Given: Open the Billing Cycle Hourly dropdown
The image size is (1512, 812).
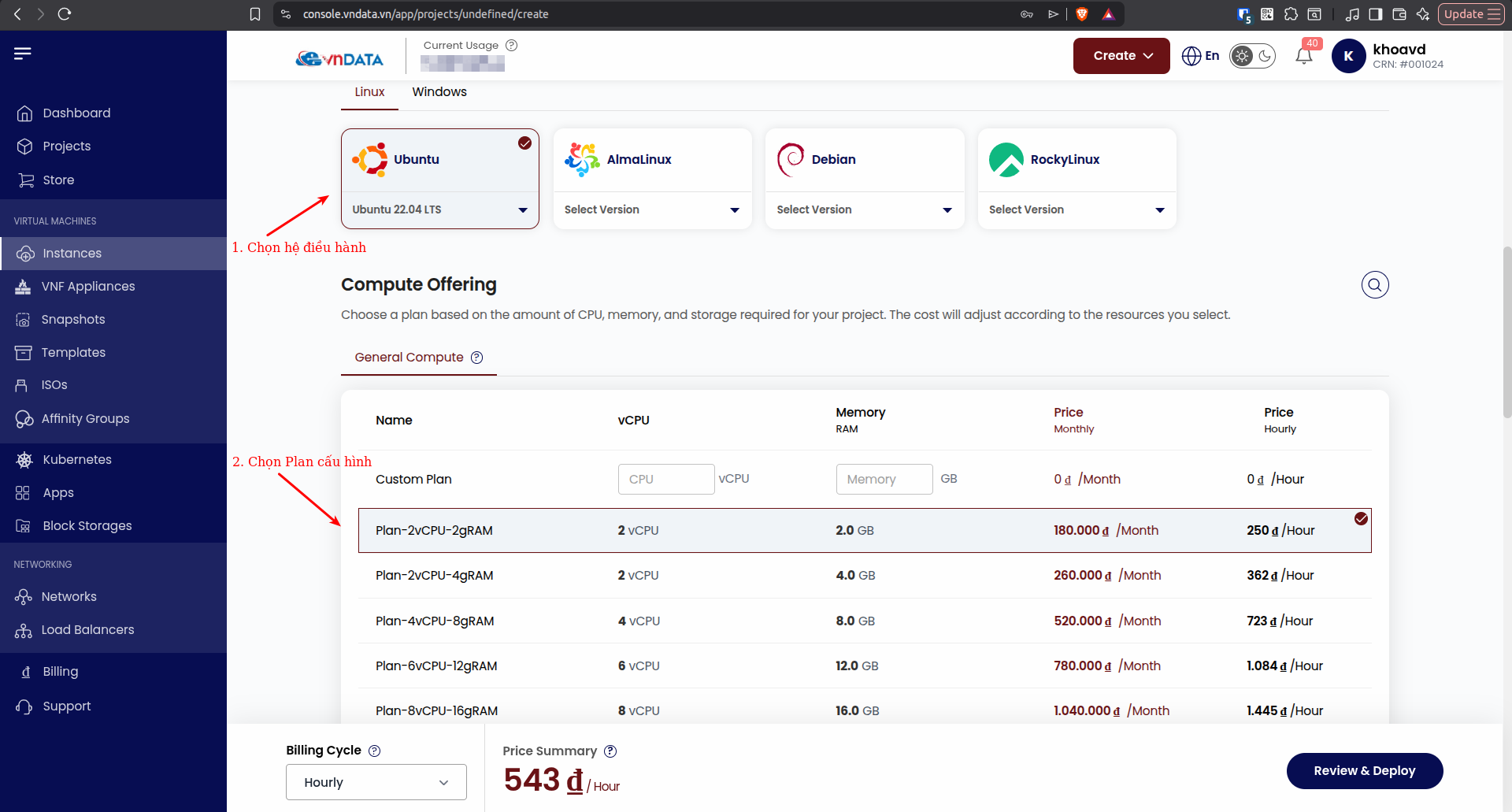Looking at the screenshot, I should point(376,782).
